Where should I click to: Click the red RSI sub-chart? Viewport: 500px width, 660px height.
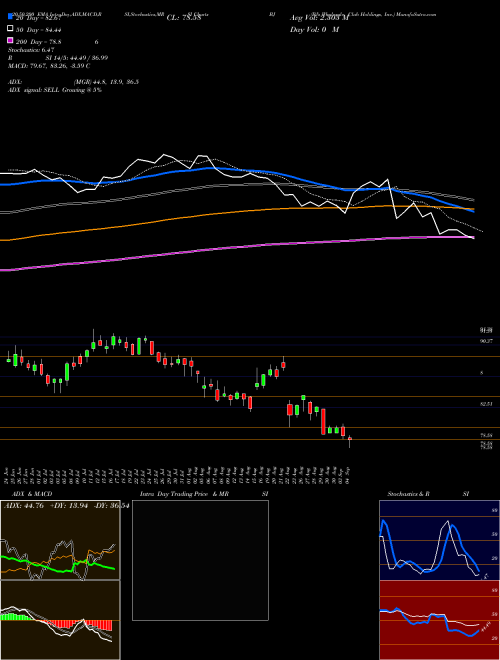tap(439, 620)
